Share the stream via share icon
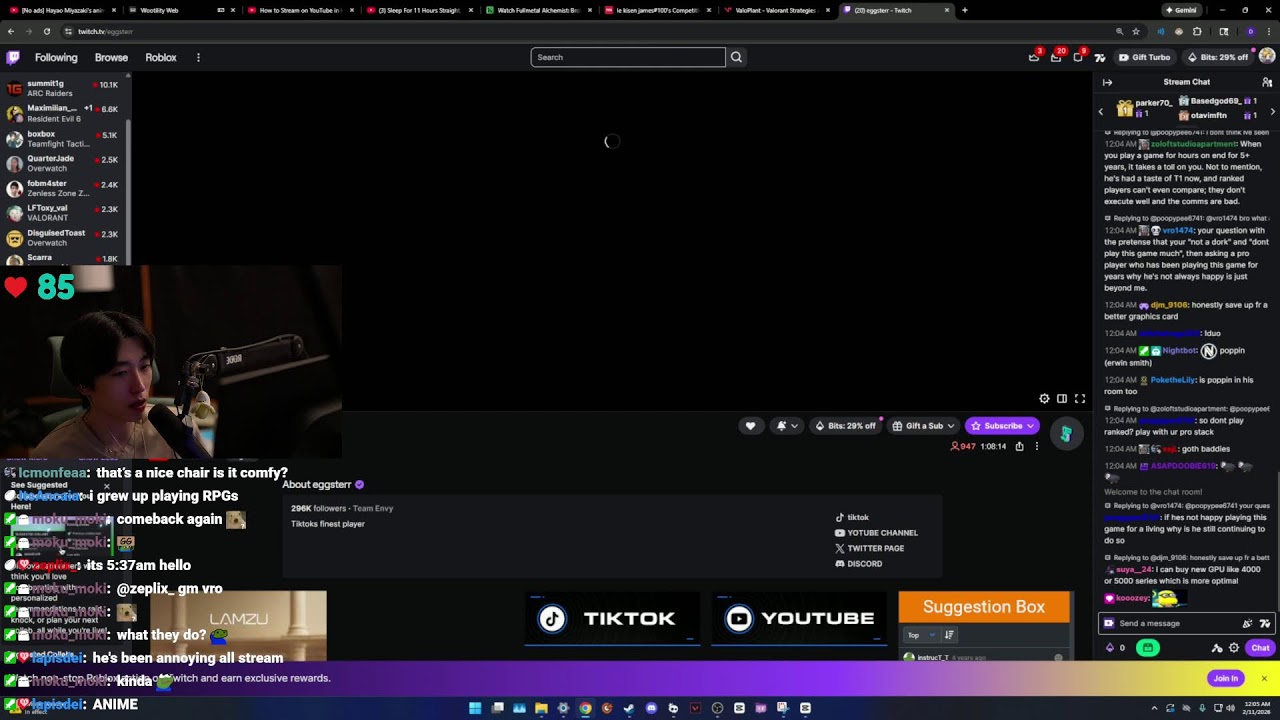Viewport: 1280px width, 720px height. pyautogui.click(x=1019, y=446)
